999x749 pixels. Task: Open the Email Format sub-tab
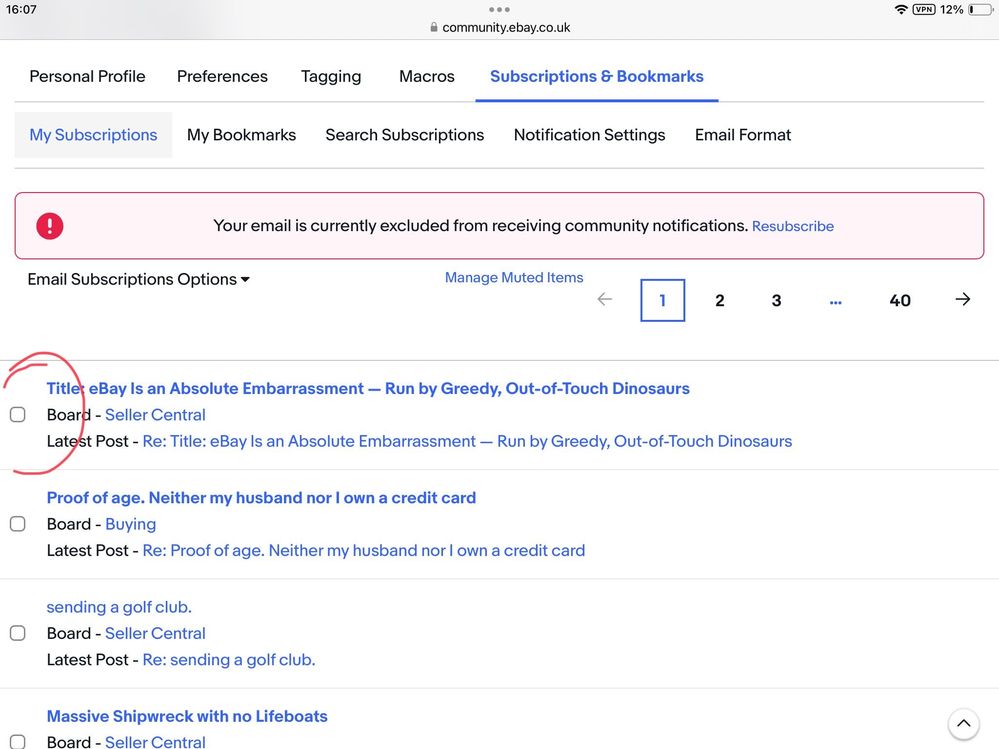tap(743, 135)
